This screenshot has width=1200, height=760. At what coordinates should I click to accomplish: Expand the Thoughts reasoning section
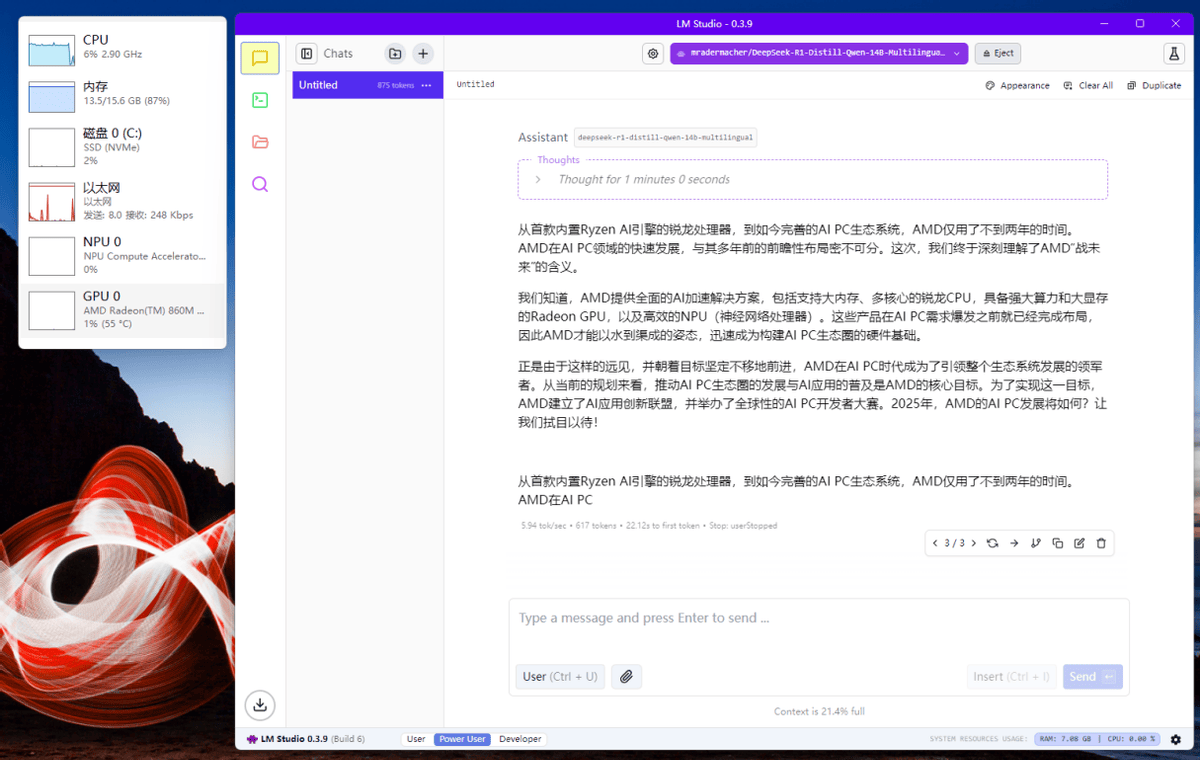click(538, 180)
